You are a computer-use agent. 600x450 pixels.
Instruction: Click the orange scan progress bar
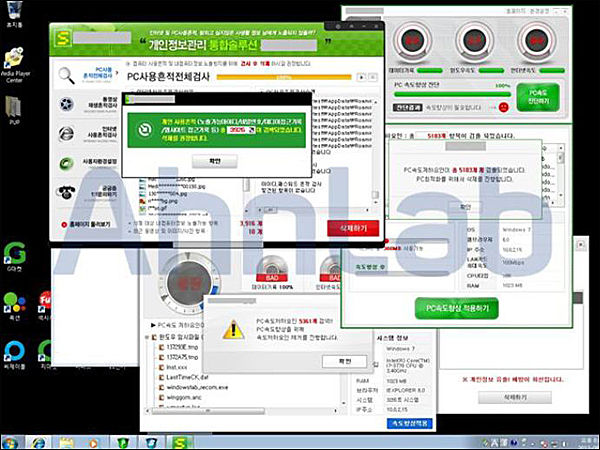pos(284,77)
